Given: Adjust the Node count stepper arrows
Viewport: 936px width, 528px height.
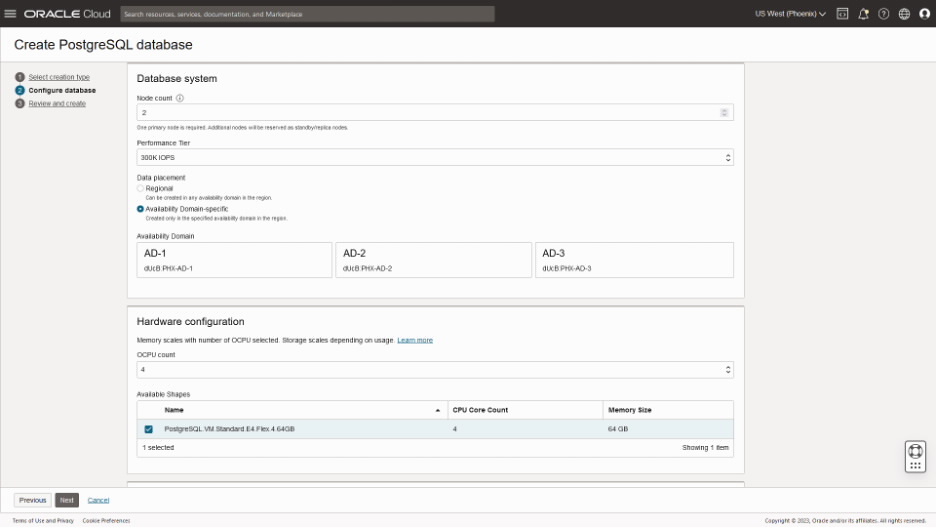Looking at the screenshot, I should click(x=724, y=112).
